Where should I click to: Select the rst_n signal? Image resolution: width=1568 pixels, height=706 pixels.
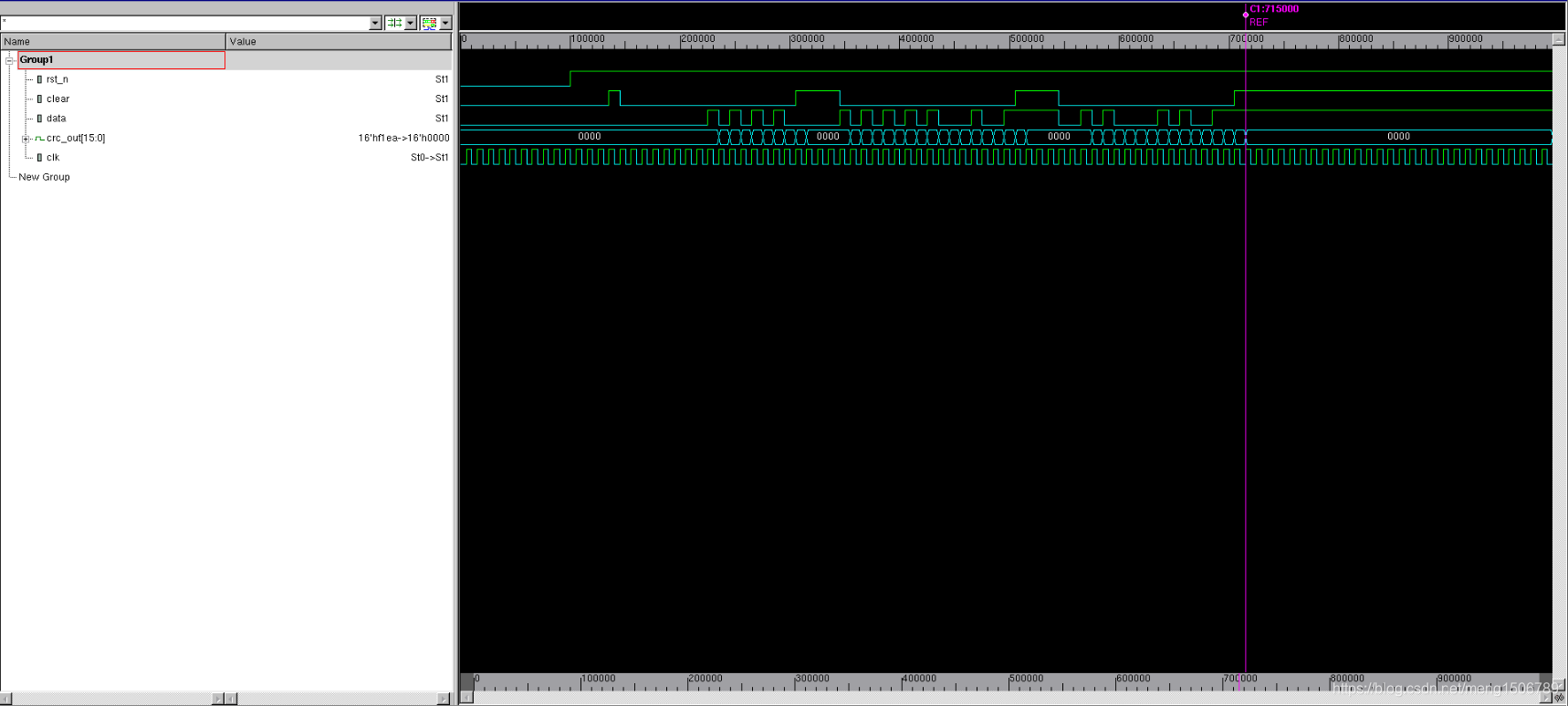[x=57, y=79]
